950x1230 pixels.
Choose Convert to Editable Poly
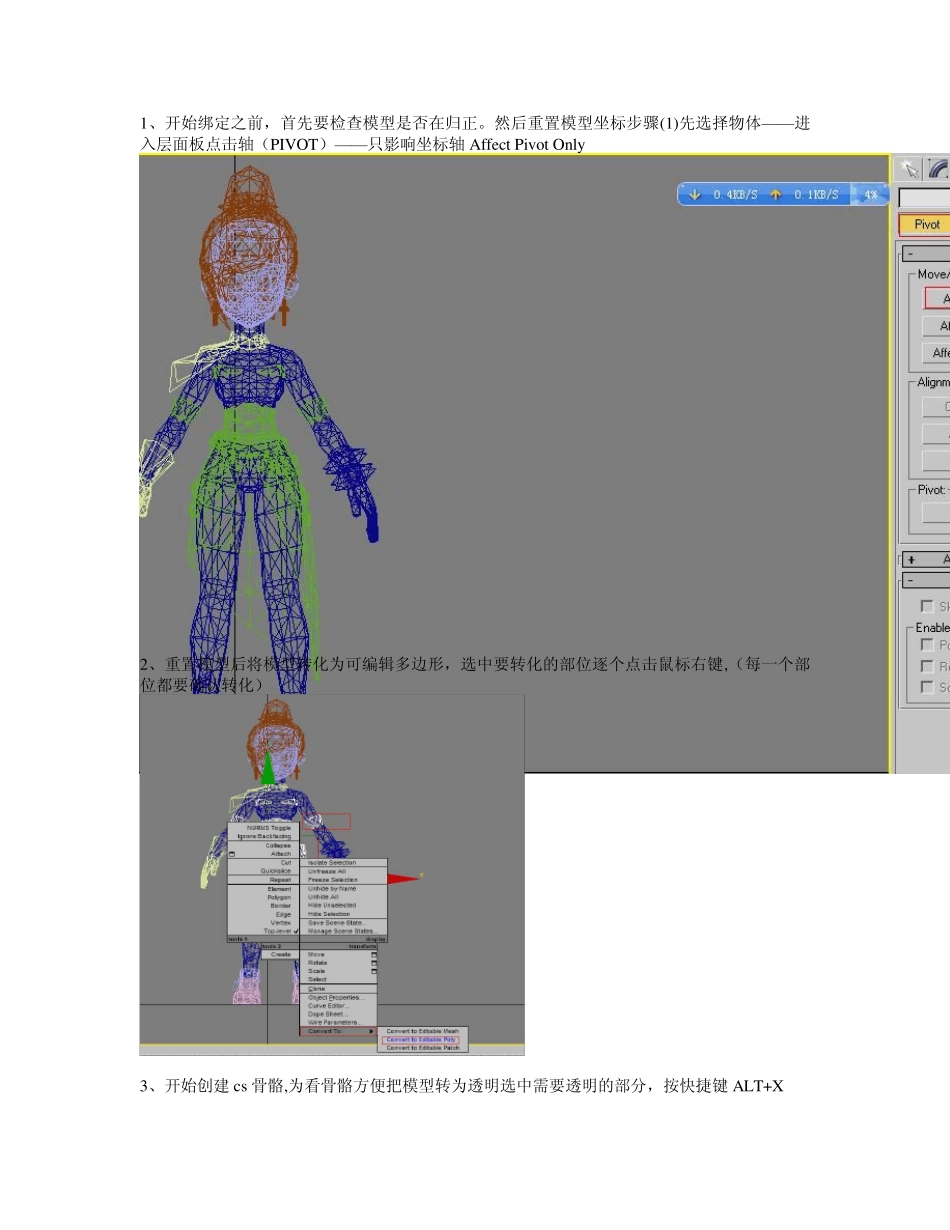click(422, 1040)
